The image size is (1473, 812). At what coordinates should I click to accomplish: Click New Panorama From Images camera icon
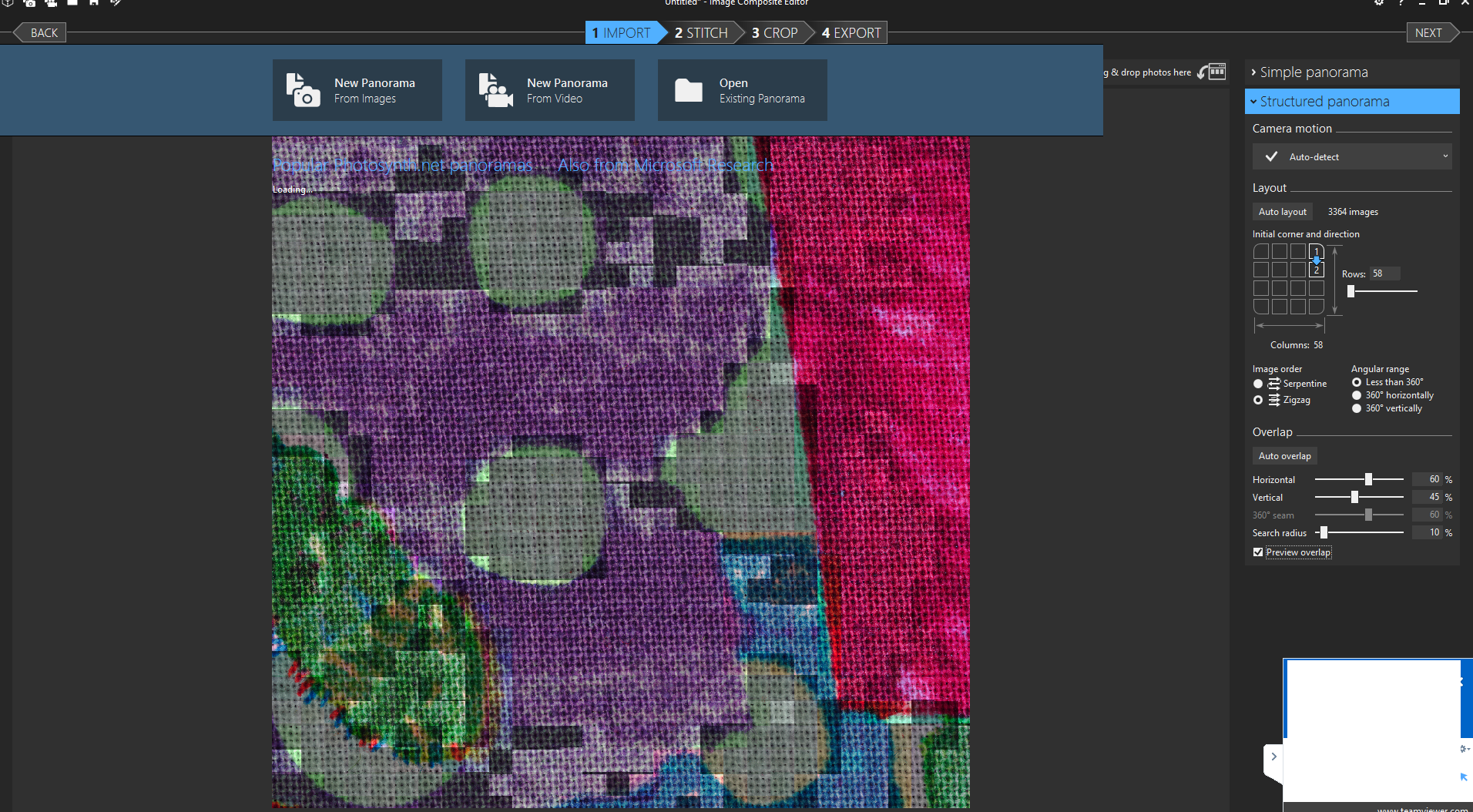tap(303, 90)
